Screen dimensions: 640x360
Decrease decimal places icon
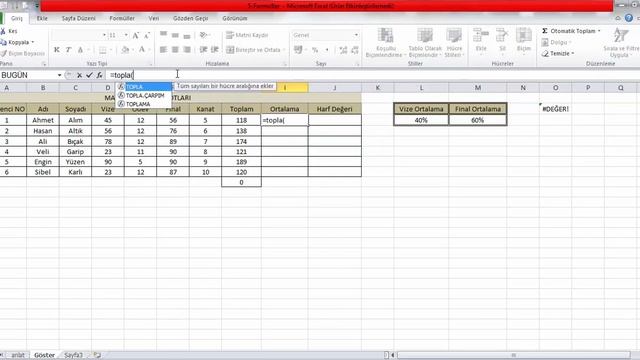[355, 50]
